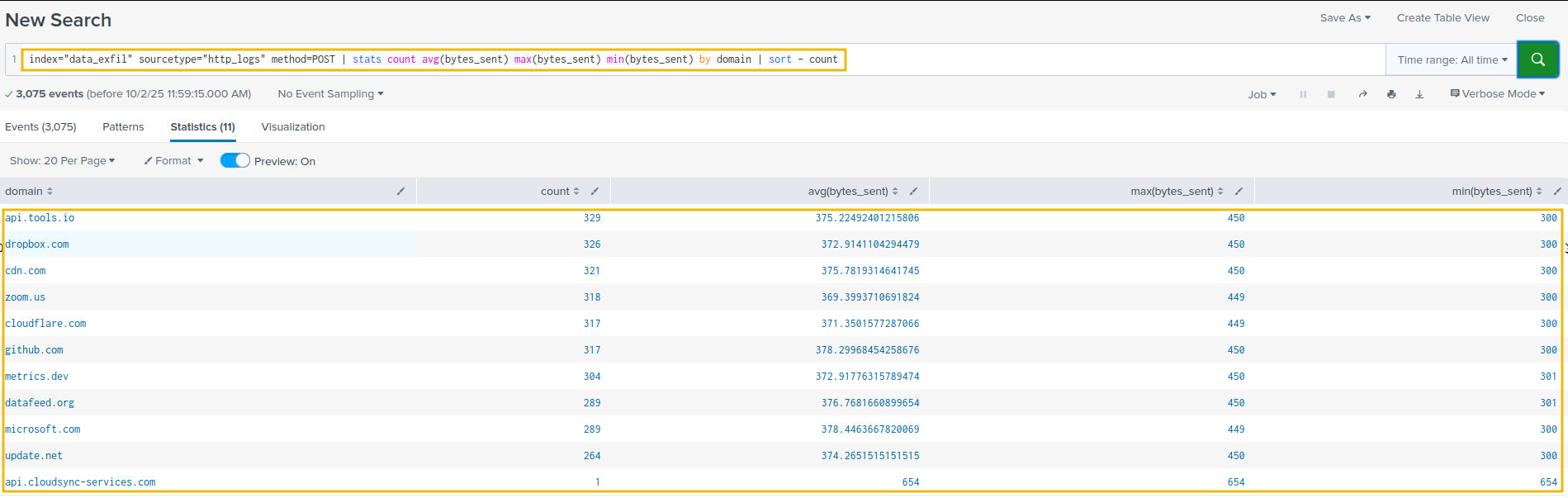Toggle the Preview On switch

point(234,160)
